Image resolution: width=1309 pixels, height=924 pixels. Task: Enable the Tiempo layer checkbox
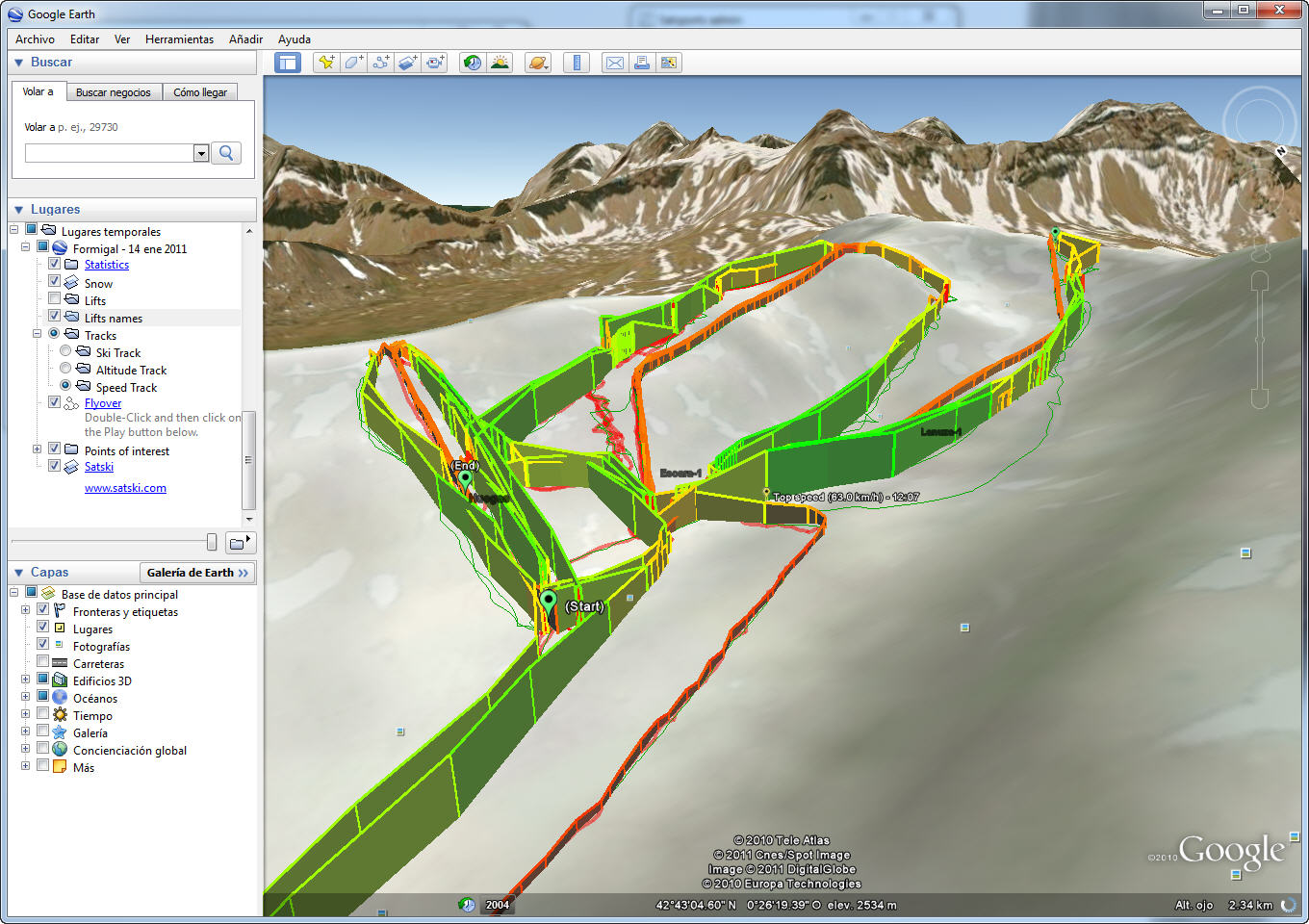[42, 713]
